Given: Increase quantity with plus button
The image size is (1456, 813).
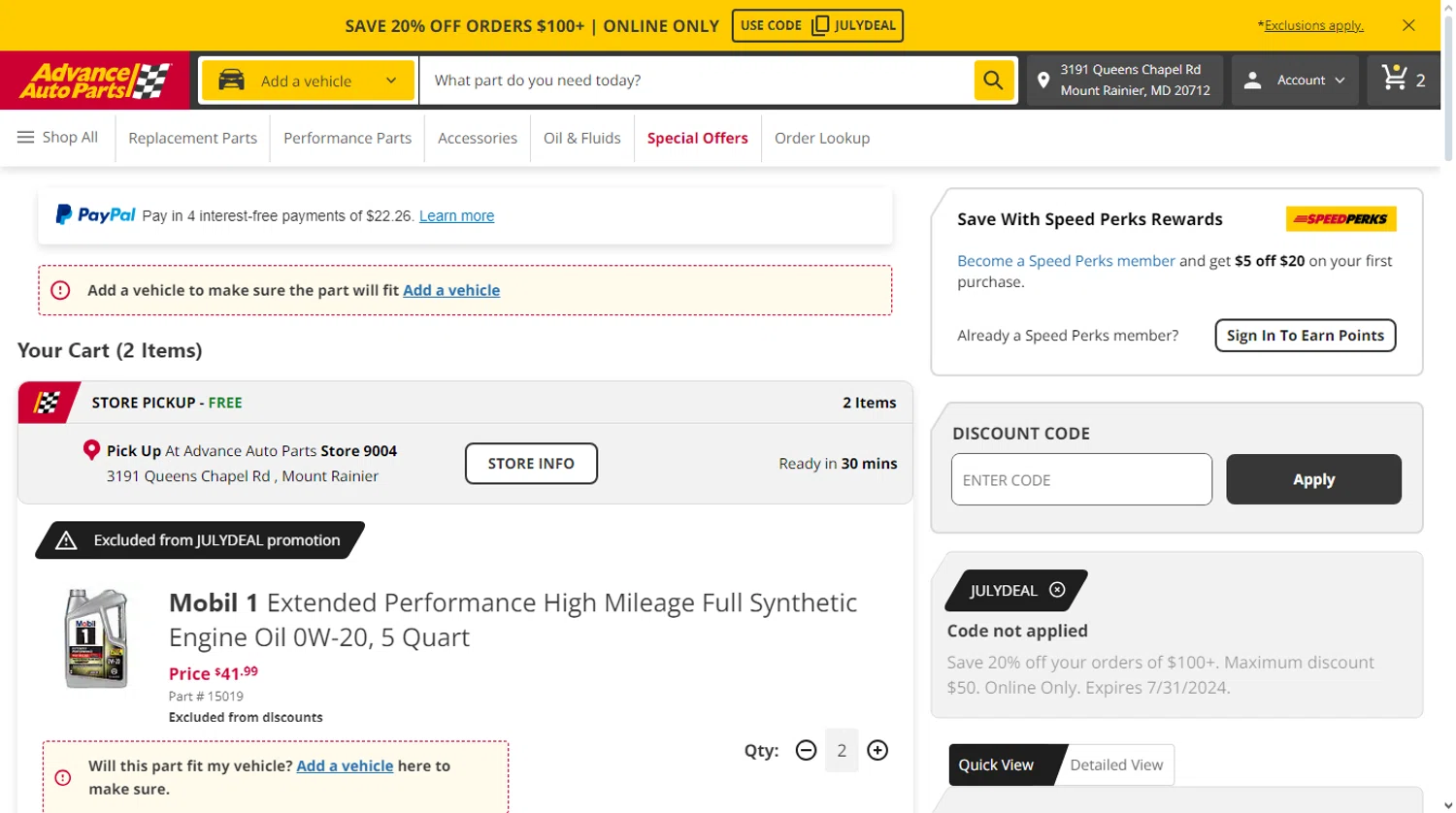Looking at the screenshot, I should point(877,751).
